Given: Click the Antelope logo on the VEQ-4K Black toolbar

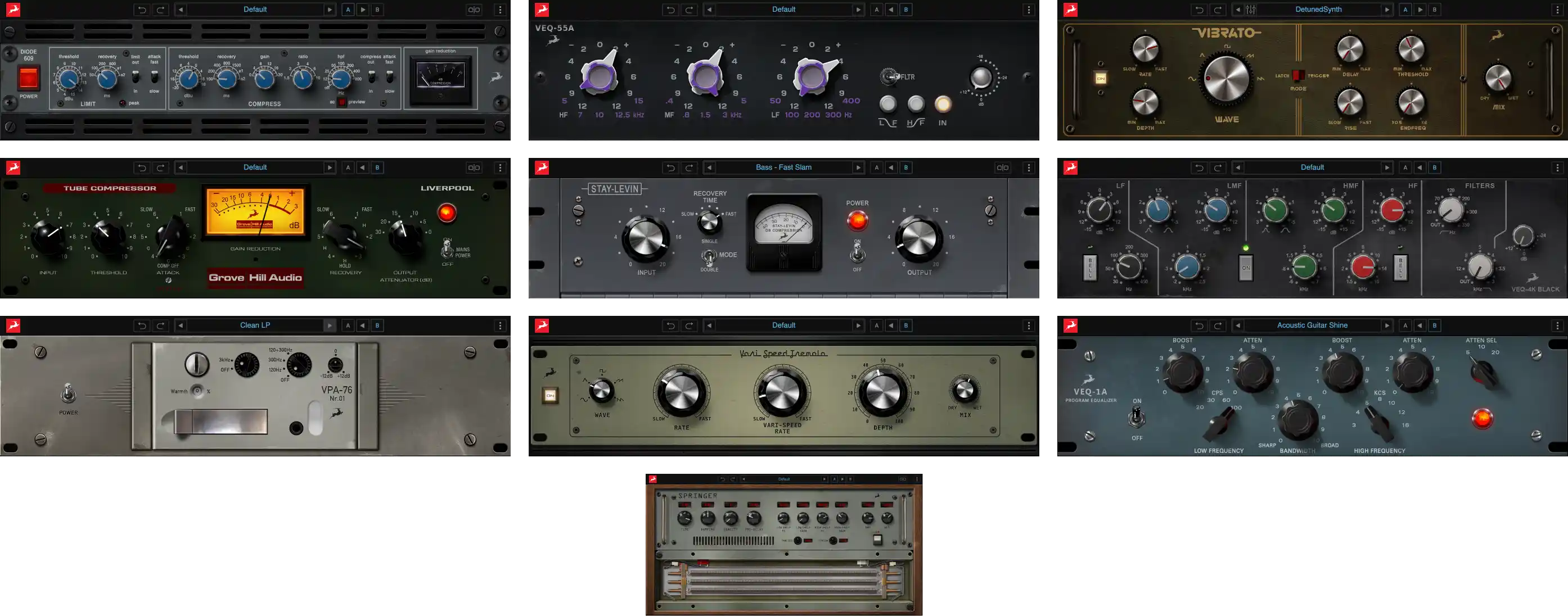Looking at the screenshot, I should [1071, 167].
